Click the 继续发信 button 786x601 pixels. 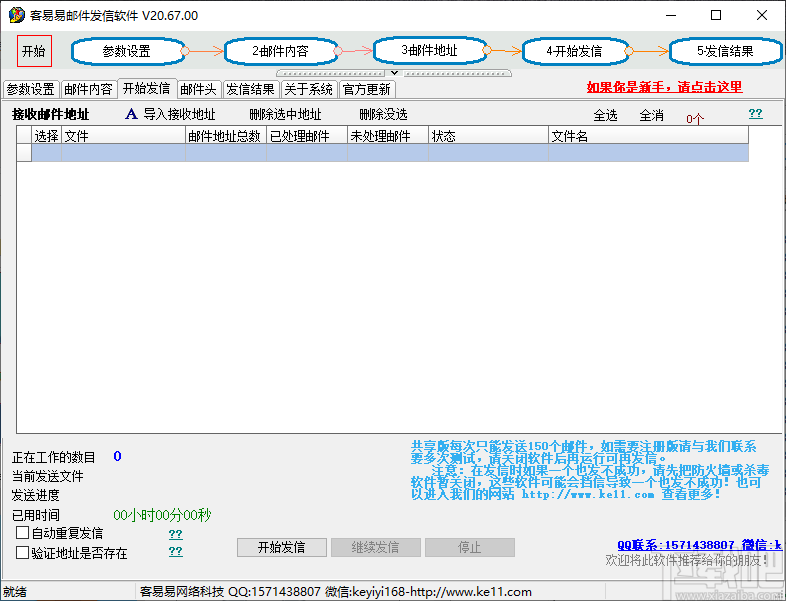click(x=375, y=547)
